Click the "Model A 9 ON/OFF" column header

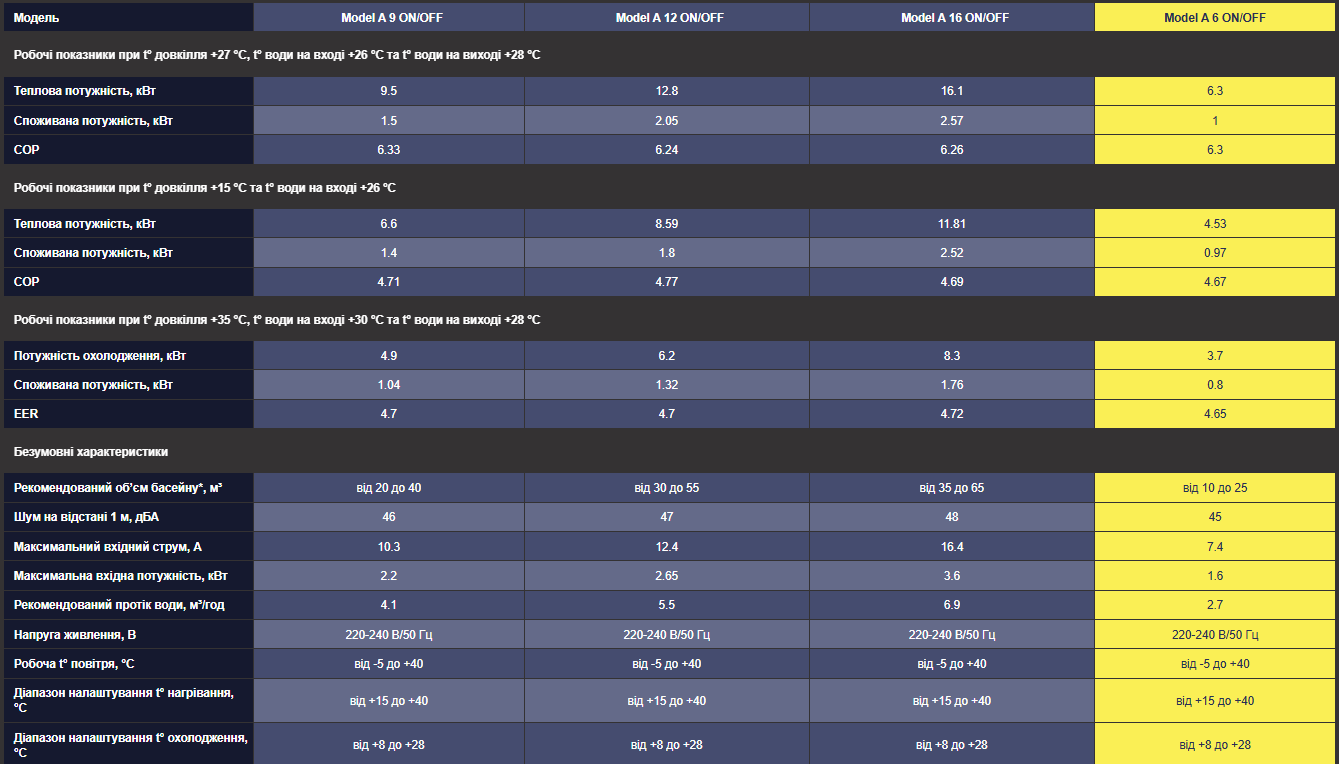388,18
